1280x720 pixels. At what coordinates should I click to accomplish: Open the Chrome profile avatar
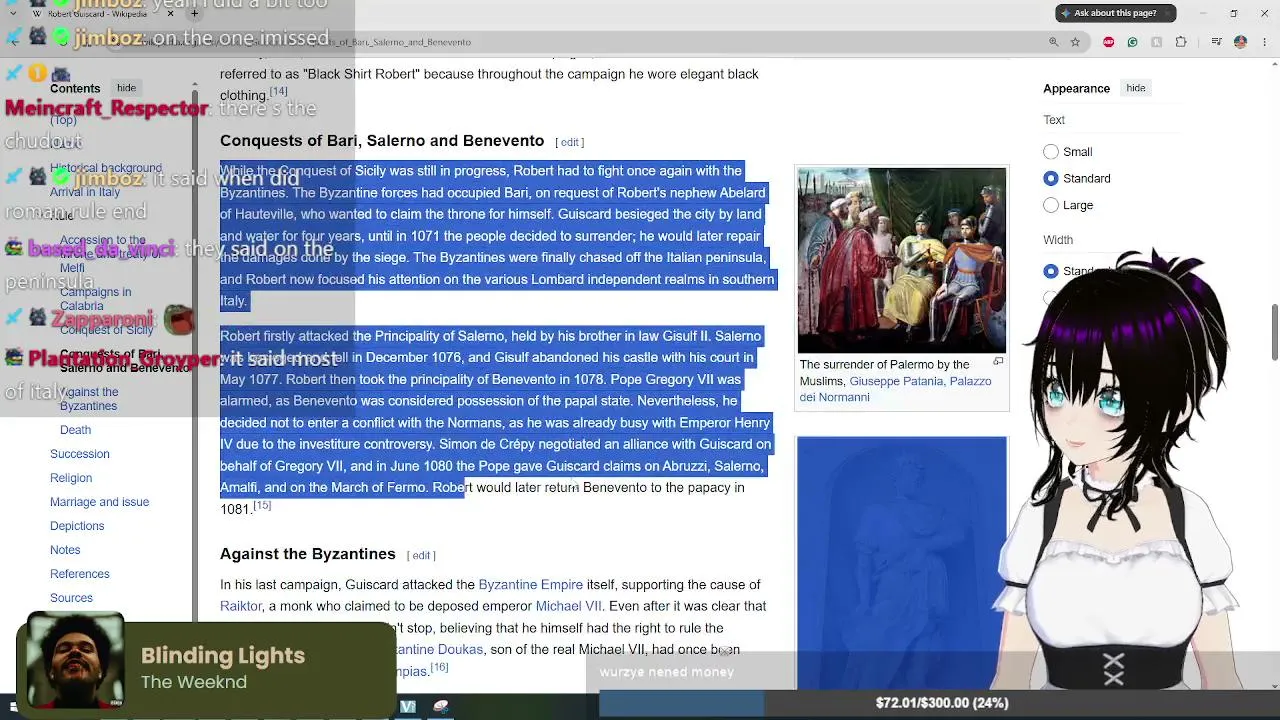coord(1240,42)
